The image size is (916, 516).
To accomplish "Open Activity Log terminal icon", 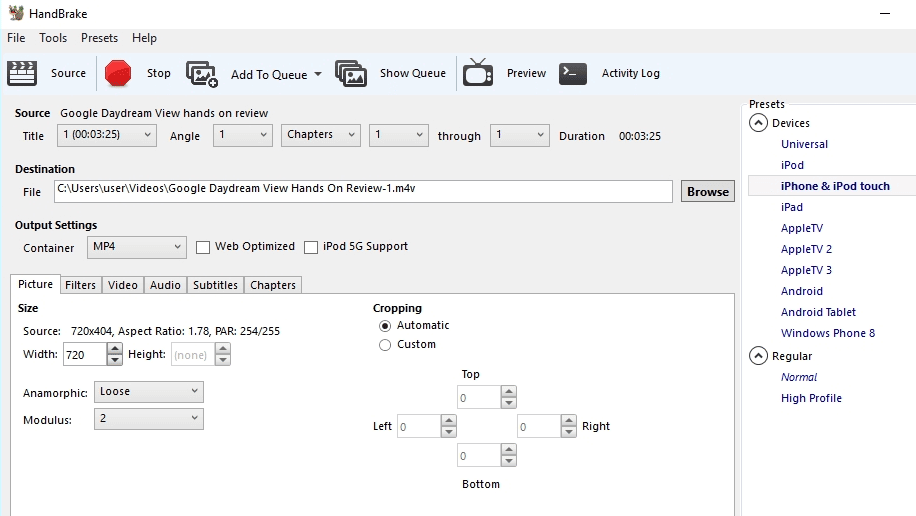I will 573,73.
